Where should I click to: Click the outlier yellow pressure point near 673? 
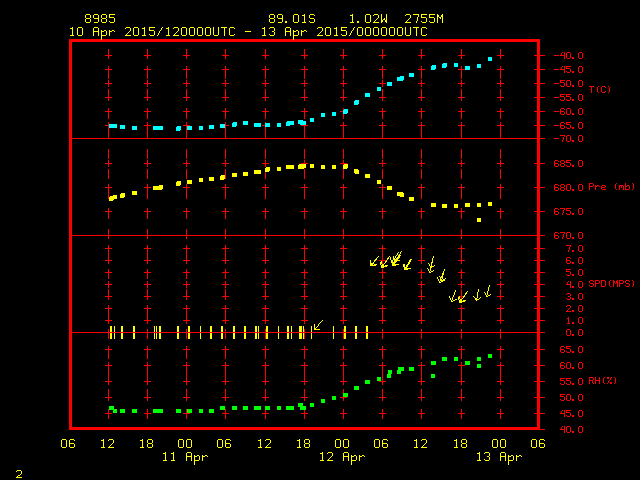(x=479, y=220)
